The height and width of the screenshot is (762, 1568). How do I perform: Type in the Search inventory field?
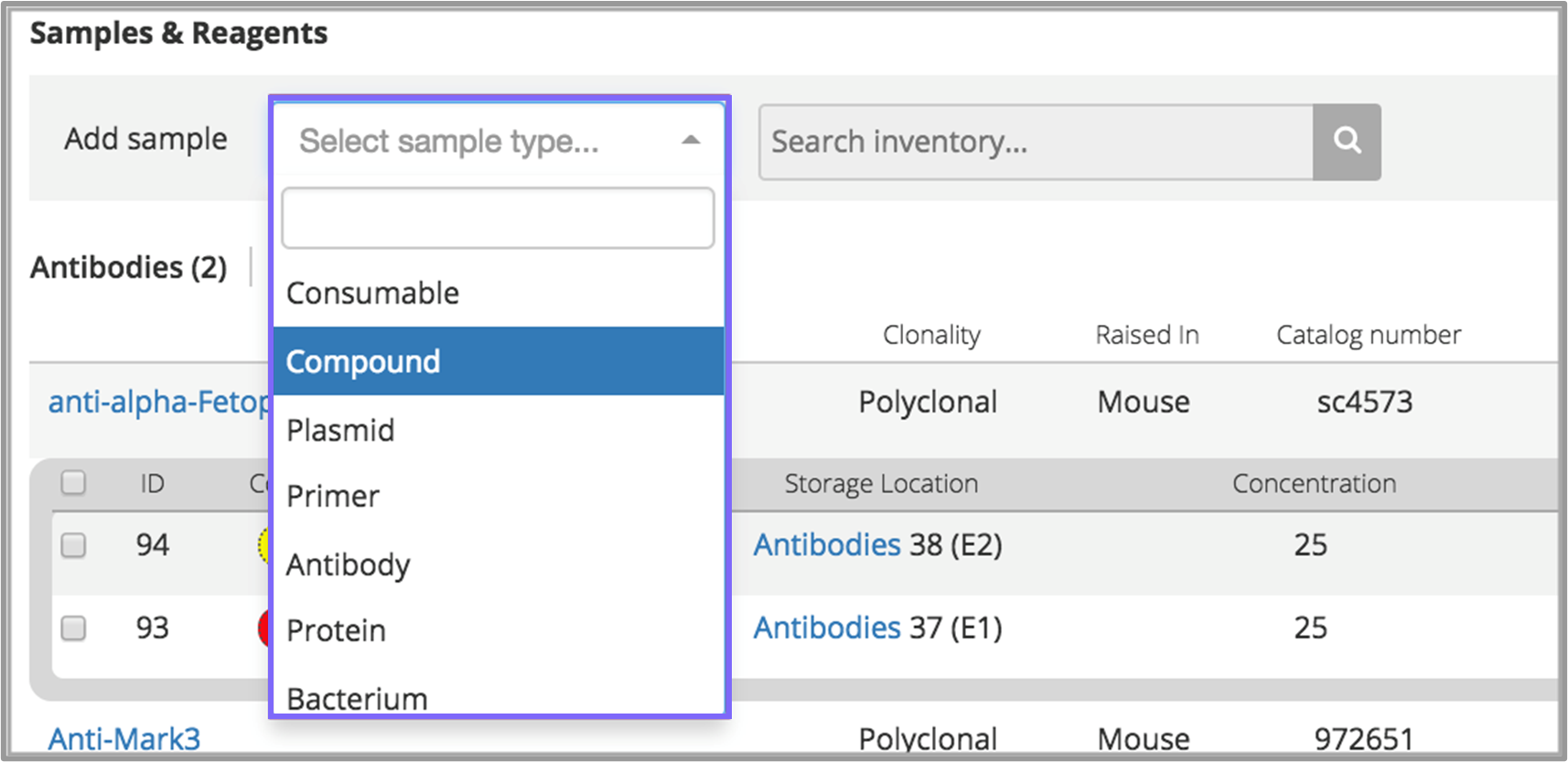point(1036,142)
